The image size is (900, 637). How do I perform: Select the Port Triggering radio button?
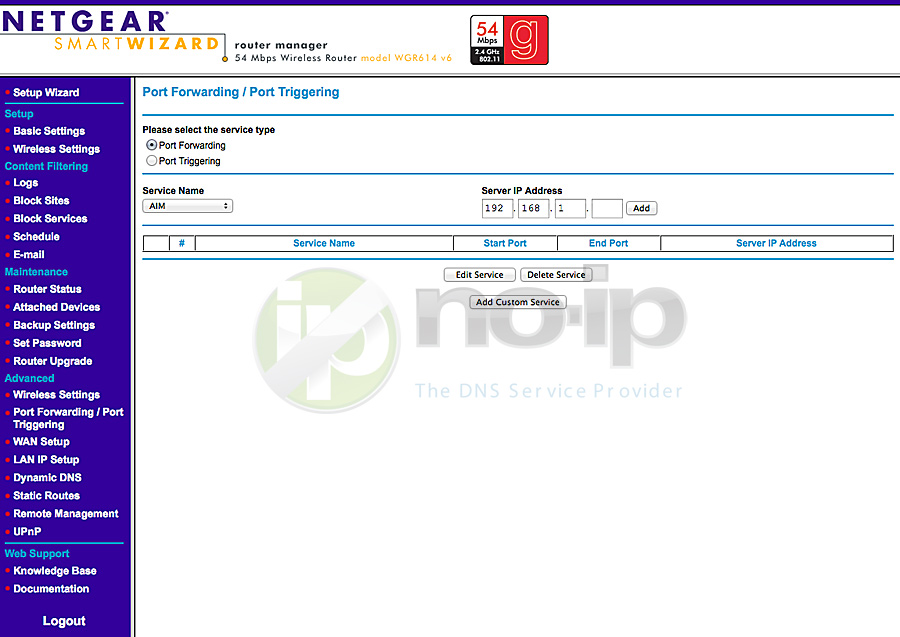(152, 161)
